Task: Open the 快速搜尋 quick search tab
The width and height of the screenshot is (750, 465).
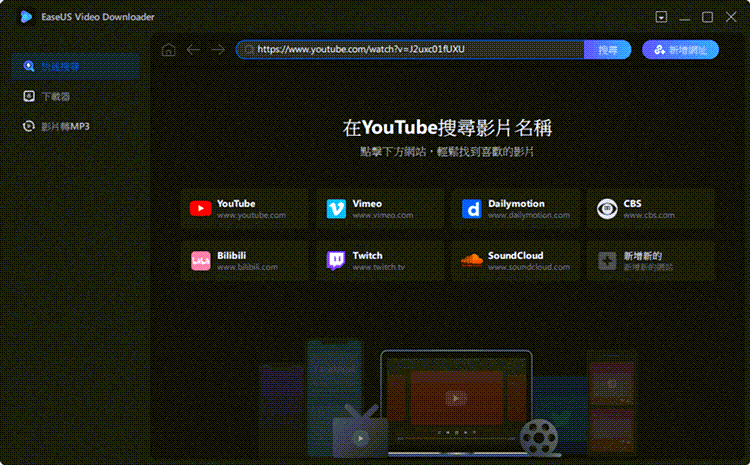Action: pyautogui.click(x=76, y=66)
